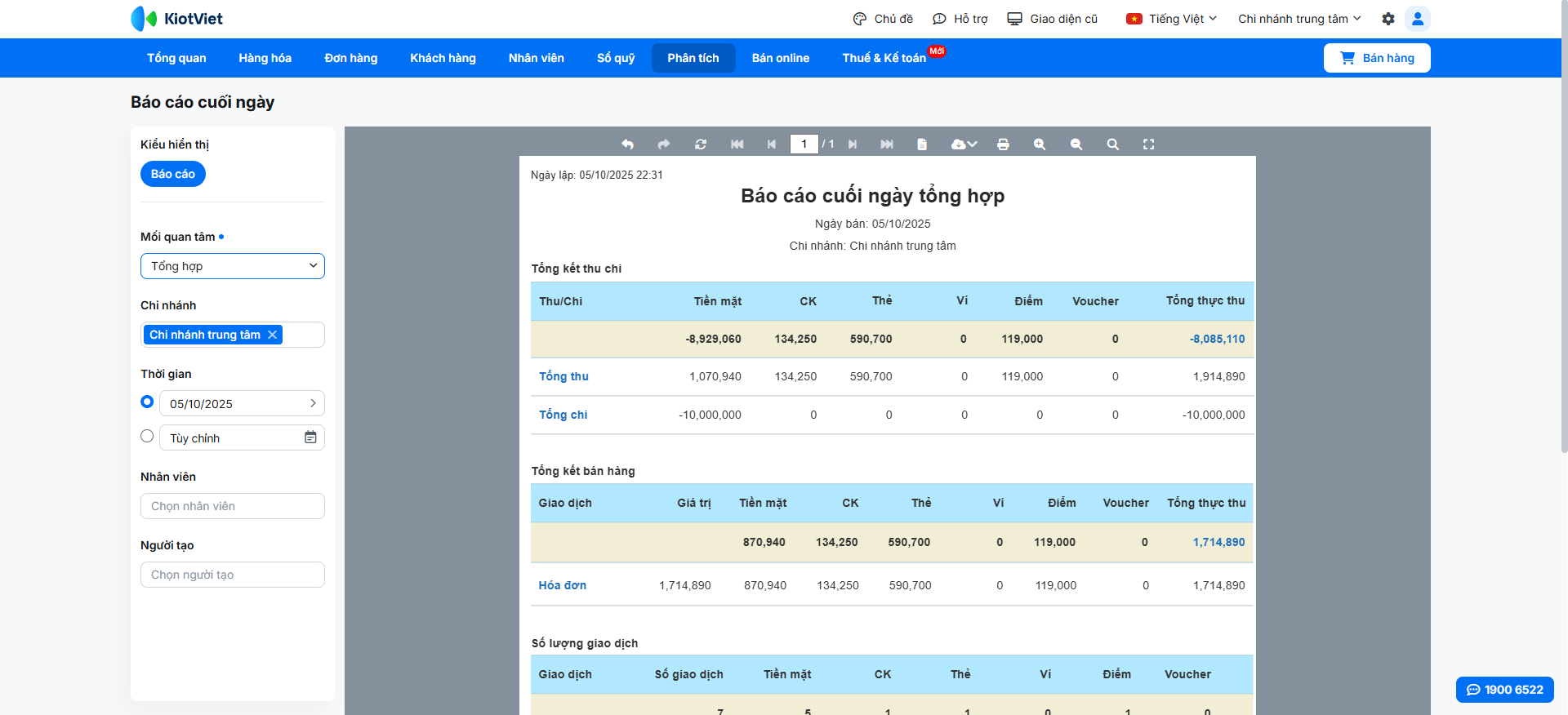
Task: Select the 05/10/2025 date radio button
Action: [147, 402]
